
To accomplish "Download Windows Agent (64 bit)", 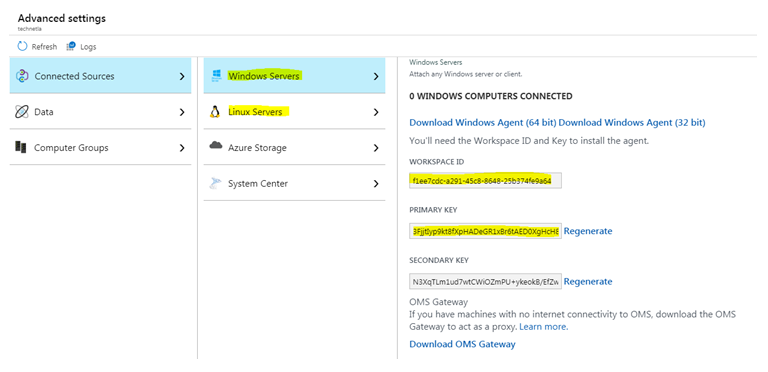I will [x=483, y=122].
